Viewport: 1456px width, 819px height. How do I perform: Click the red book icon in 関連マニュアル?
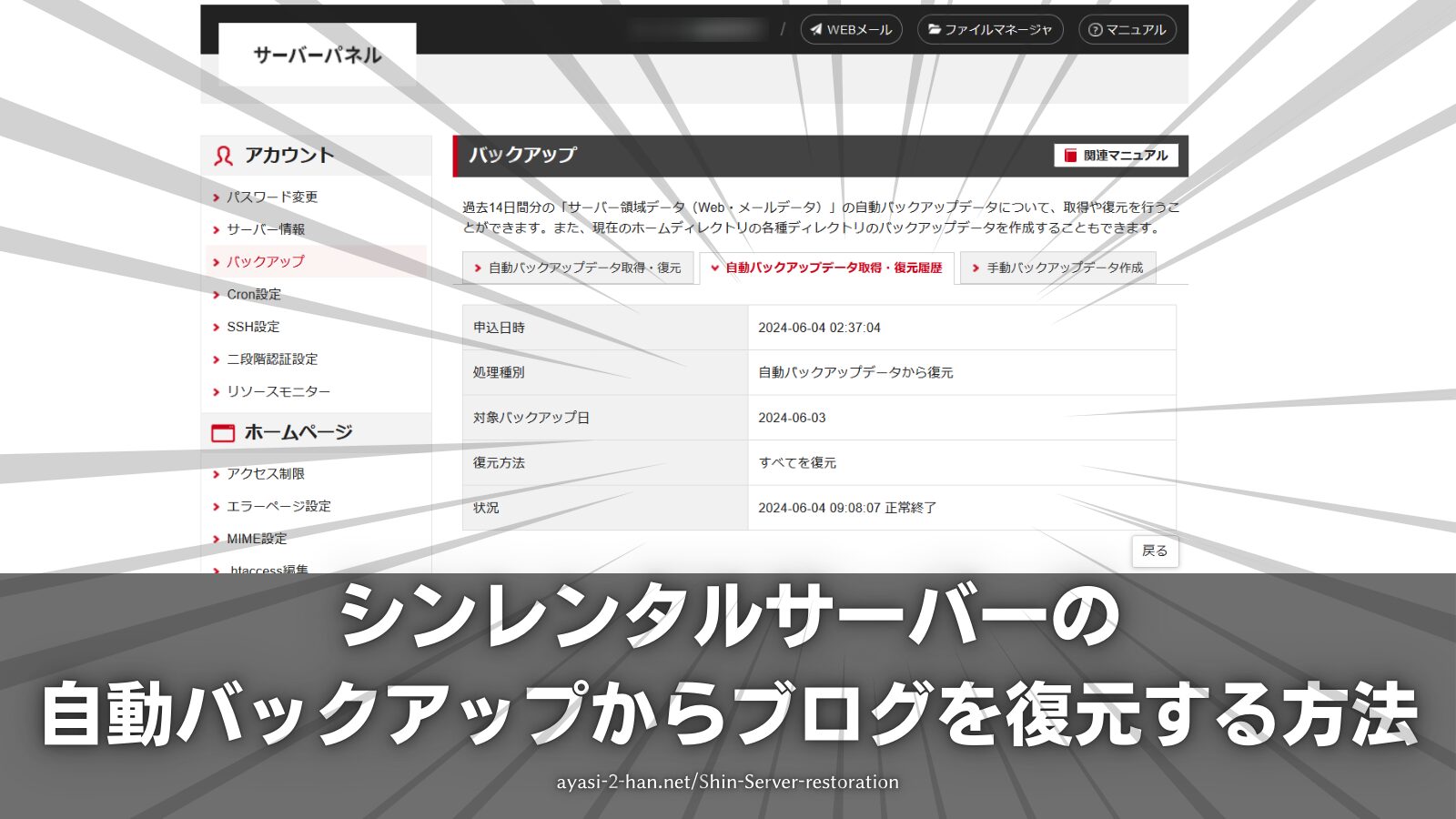click(x=1070, y=156)
